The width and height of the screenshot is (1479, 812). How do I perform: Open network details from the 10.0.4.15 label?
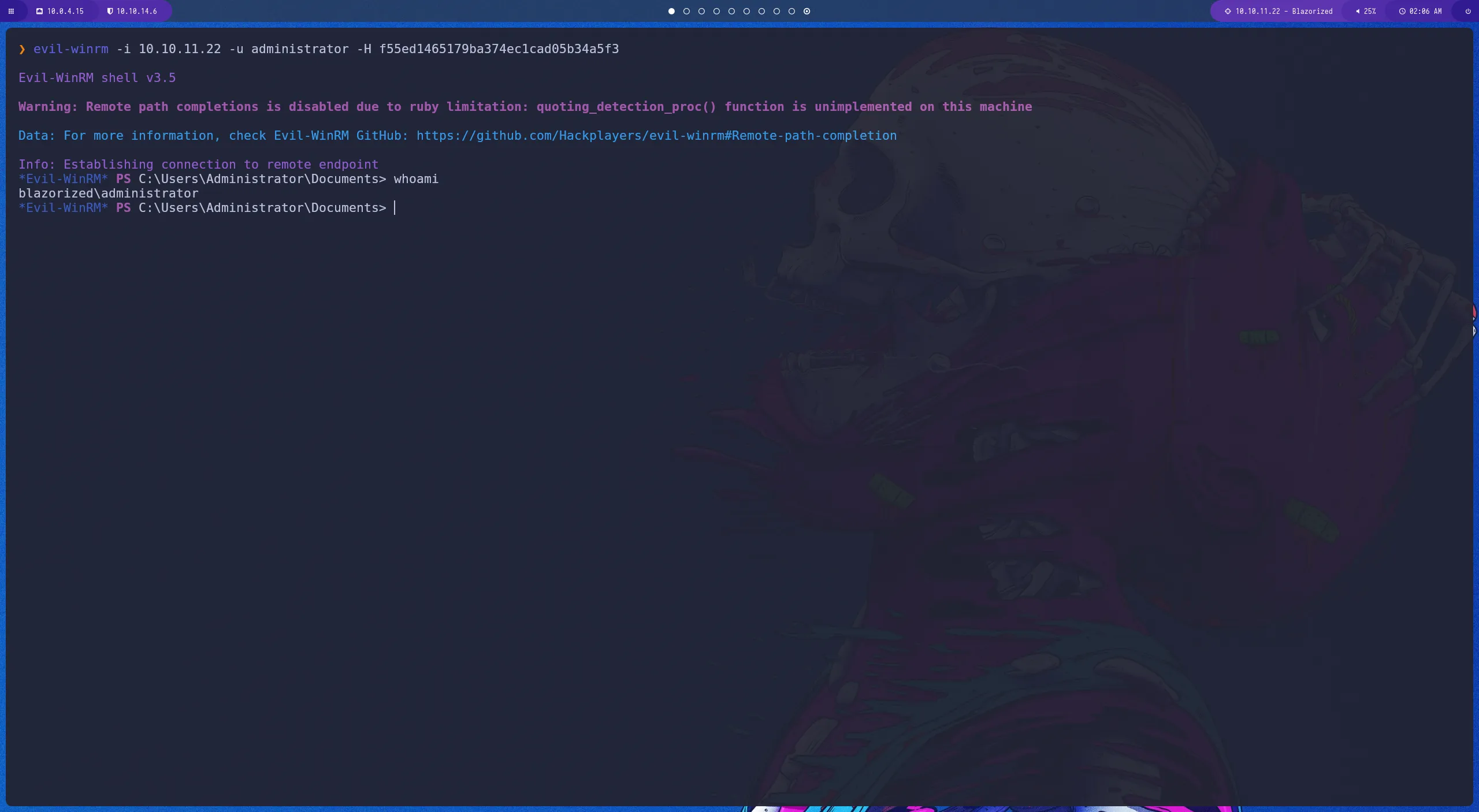point(65,11)
